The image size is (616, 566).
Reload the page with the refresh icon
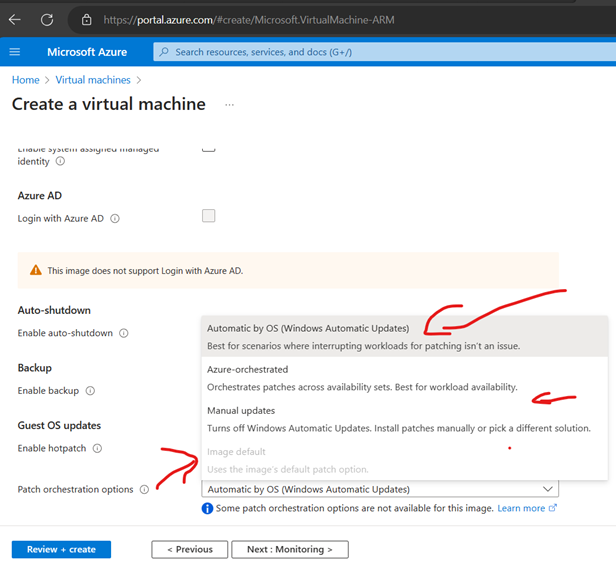(47, 19)
